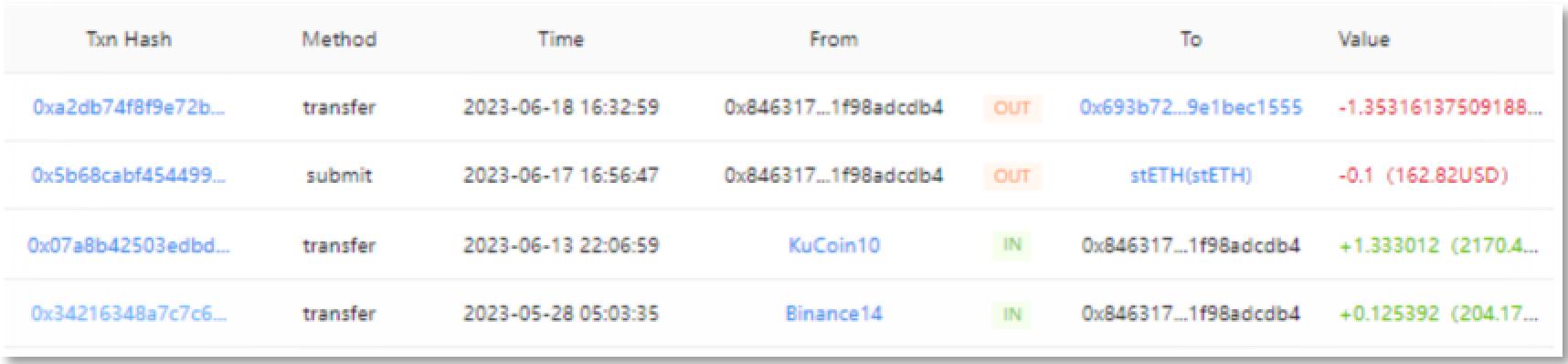Click the IN badge on the Binance14 row

[x=1012, y=315]
